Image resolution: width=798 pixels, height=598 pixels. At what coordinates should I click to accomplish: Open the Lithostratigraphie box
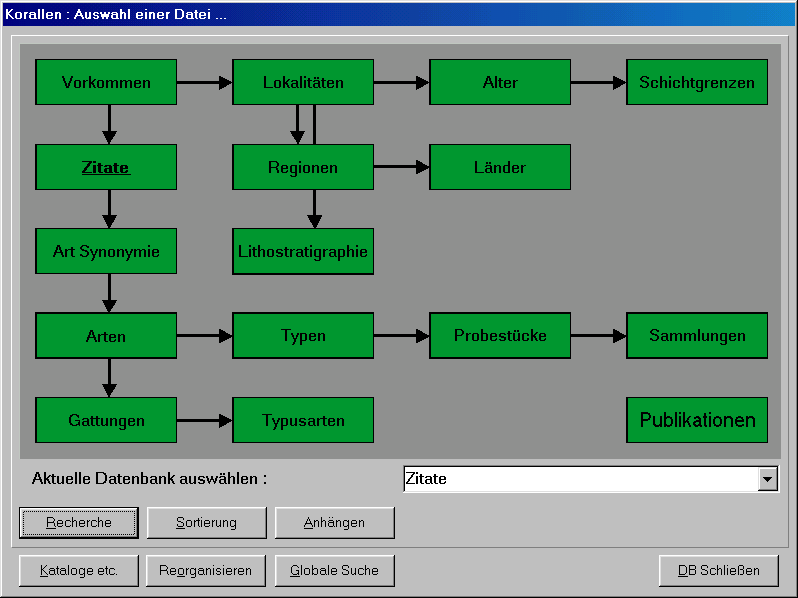(x=303, y=251)
